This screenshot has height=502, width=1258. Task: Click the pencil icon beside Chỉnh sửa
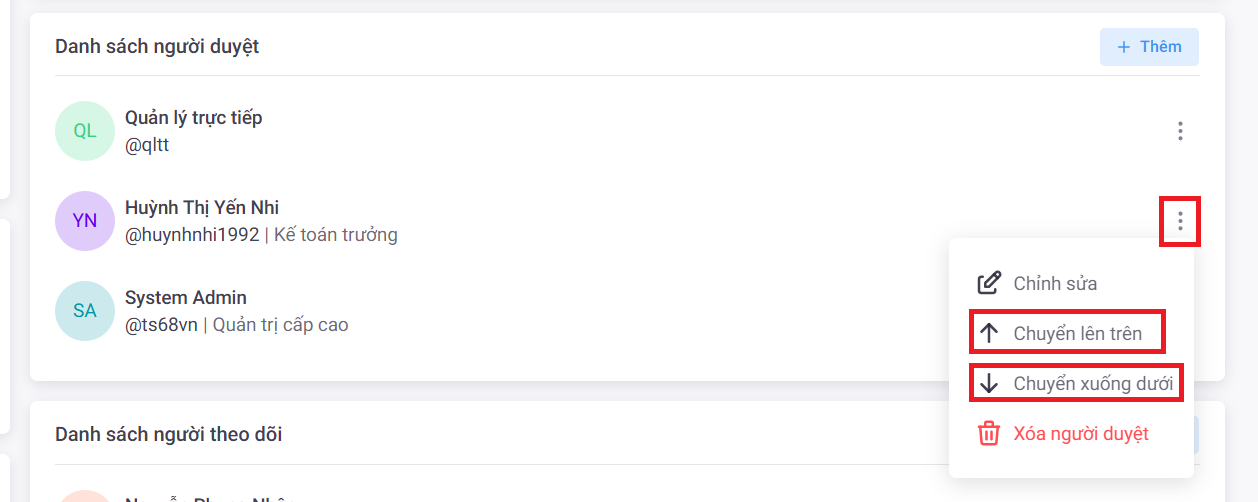click(x=988, y=283)
